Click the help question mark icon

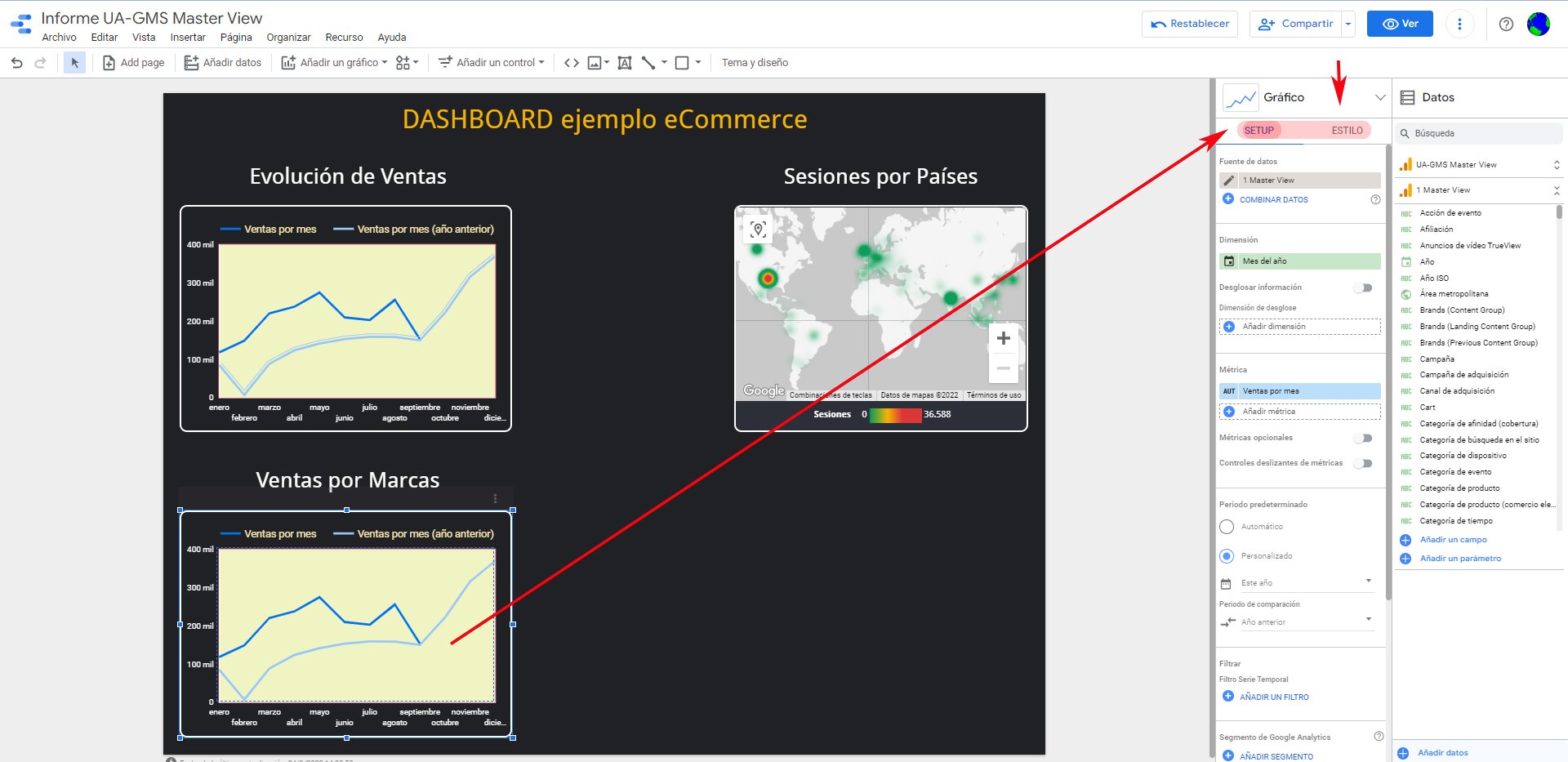(x=1506, y=24)
